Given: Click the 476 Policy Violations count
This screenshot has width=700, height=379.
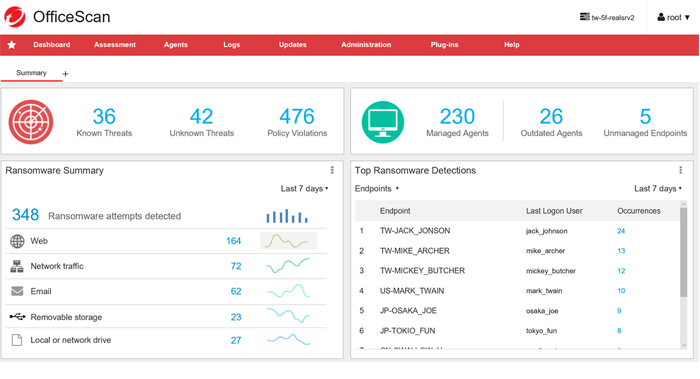Looking at the screenshot, I should pyautogui.click(x=297, y=117).
